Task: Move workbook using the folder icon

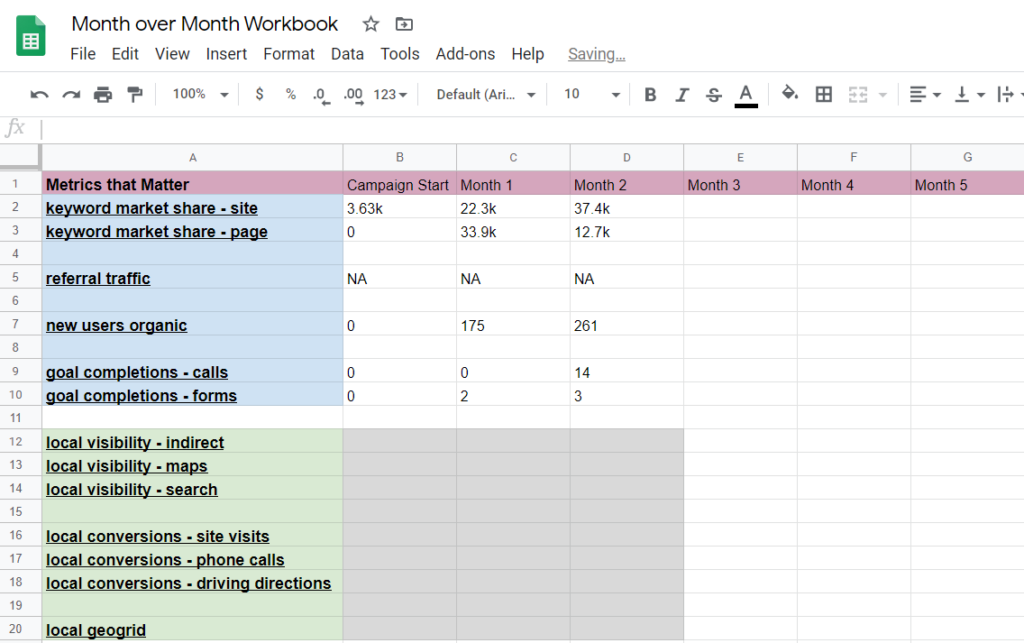Action: [404, 24]
